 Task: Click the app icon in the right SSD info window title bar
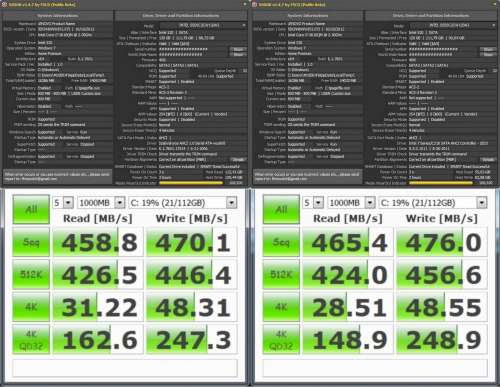click(255, 5)
